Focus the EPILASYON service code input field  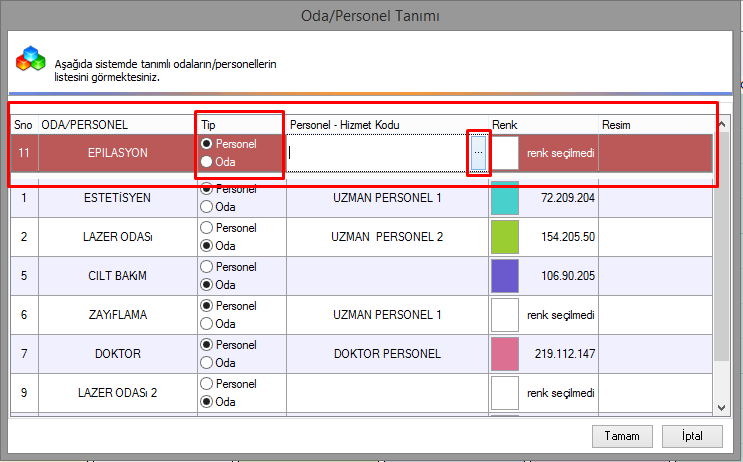tap(378, 153)
